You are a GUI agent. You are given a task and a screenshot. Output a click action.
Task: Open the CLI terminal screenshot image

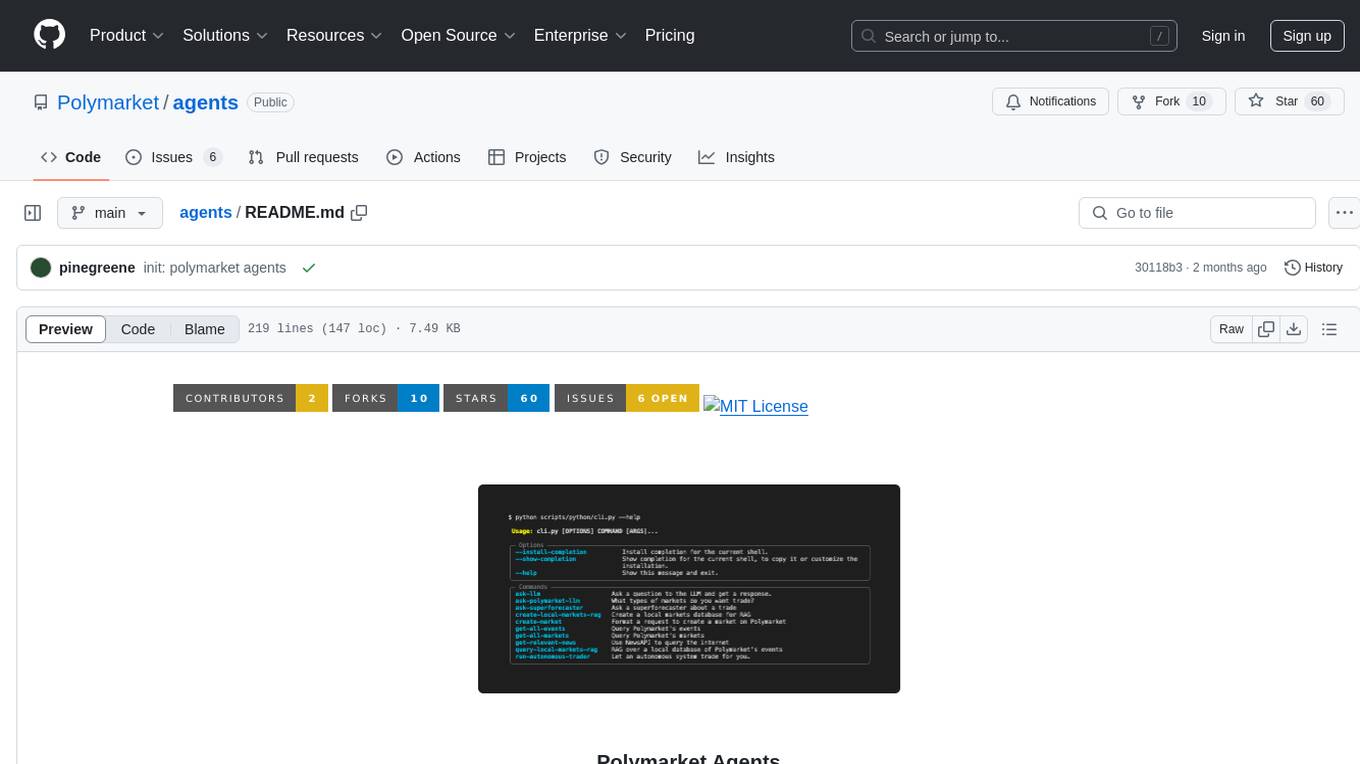pos(689,589)
